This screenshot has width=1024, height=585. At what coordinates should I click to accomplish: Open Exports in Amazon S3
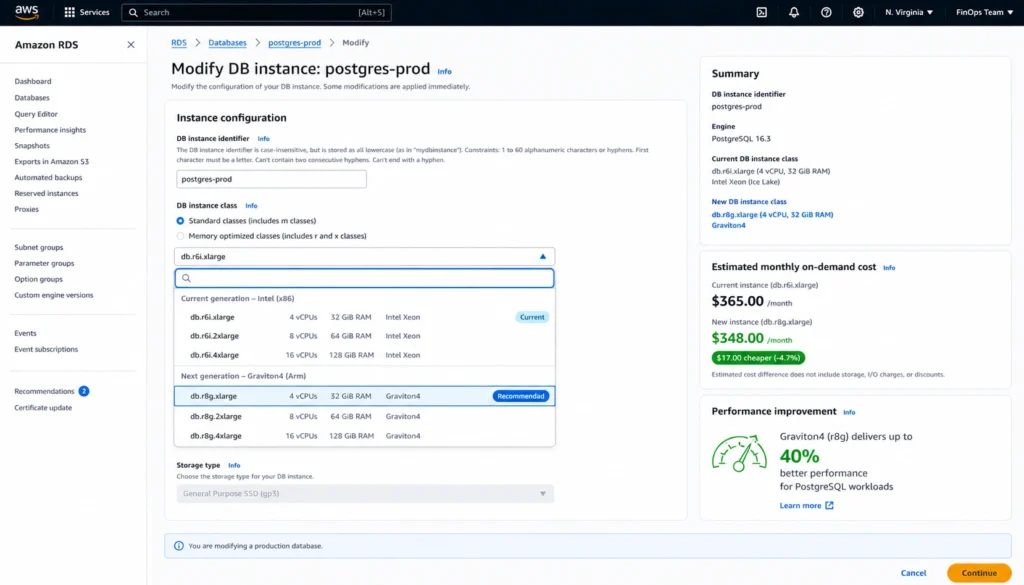coord(52,161)
